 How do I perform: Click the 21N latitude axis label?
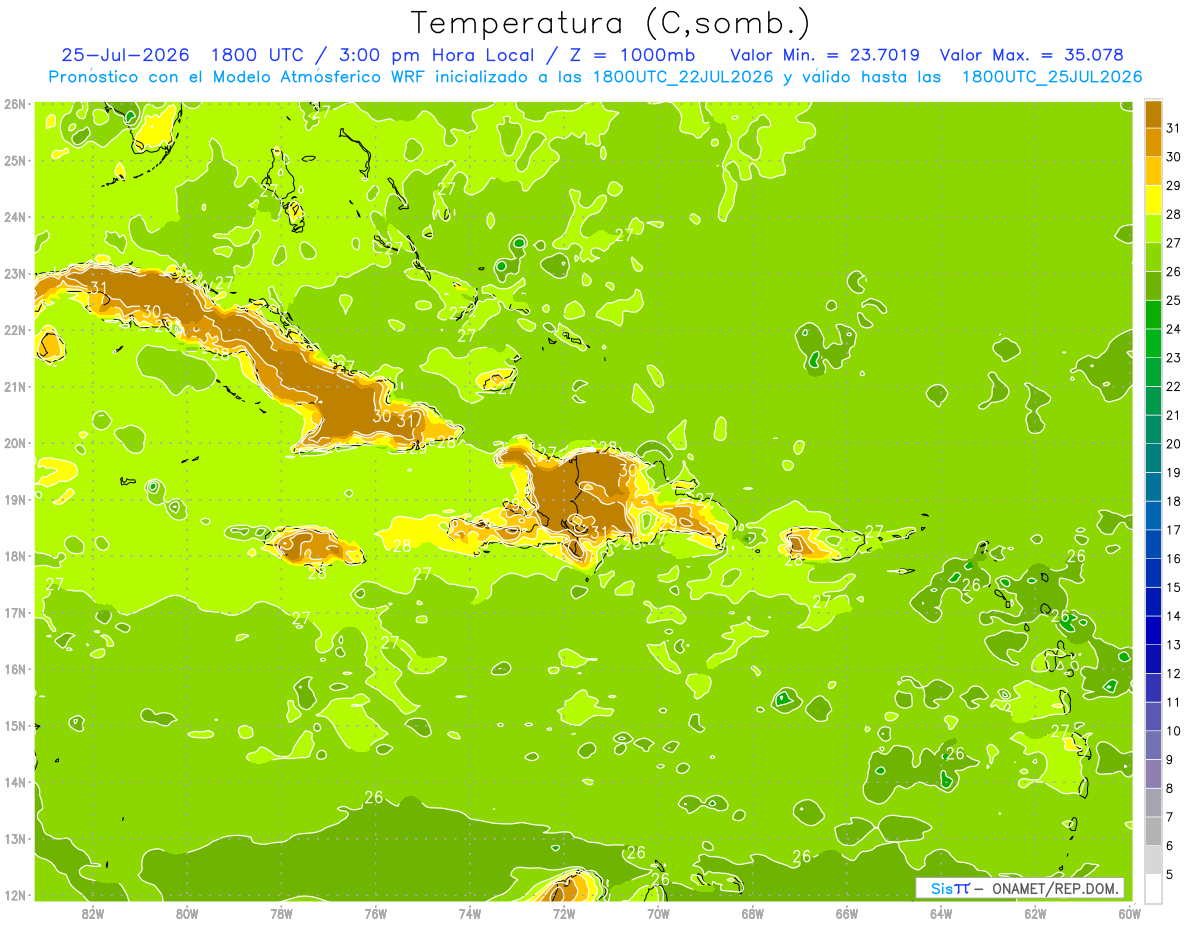tap(14, 386)
